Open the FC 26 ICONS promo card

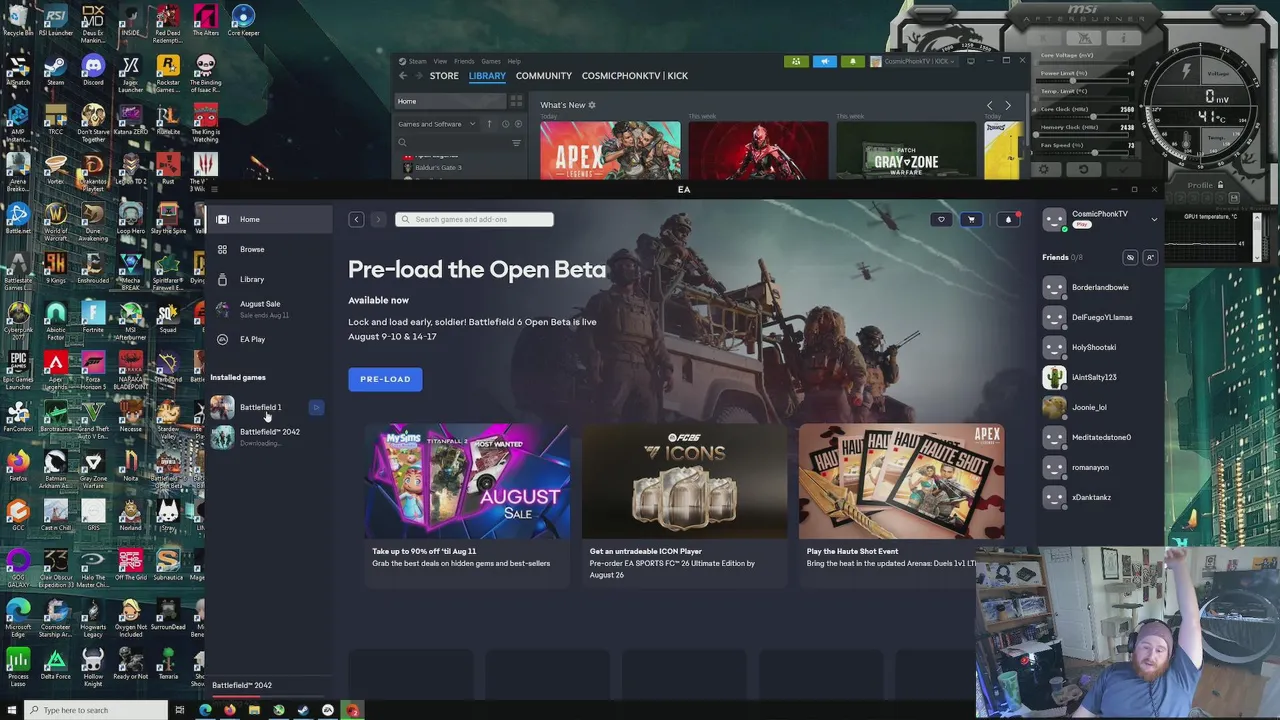click(x=684, y=503)
